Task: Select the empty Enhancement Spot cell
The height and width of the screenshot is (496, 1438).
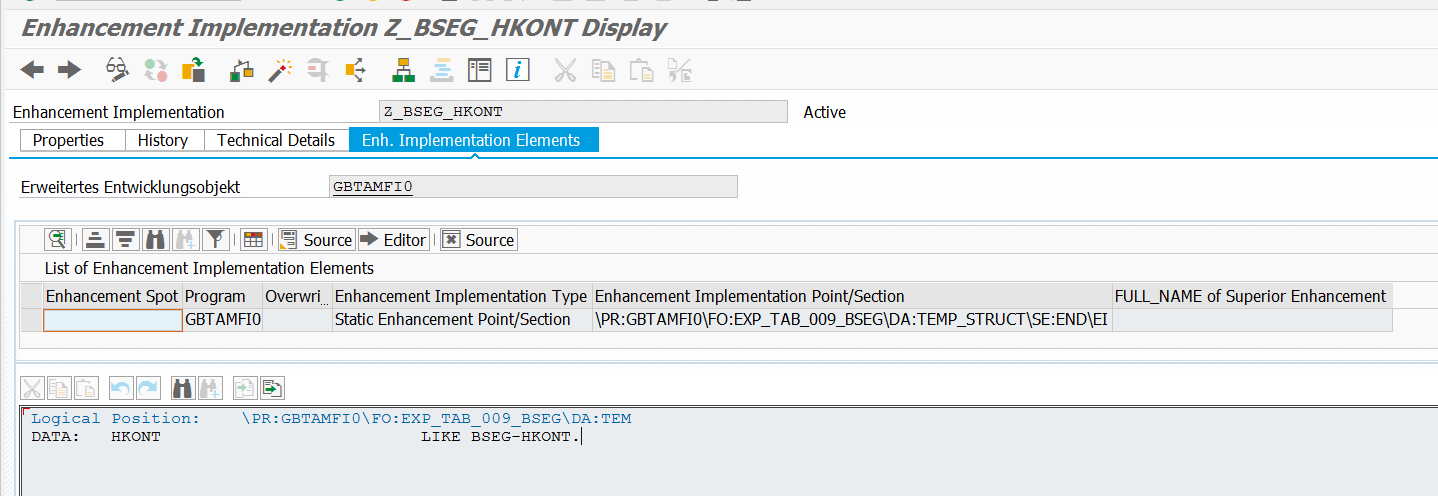Action: (x=112, y=320)
